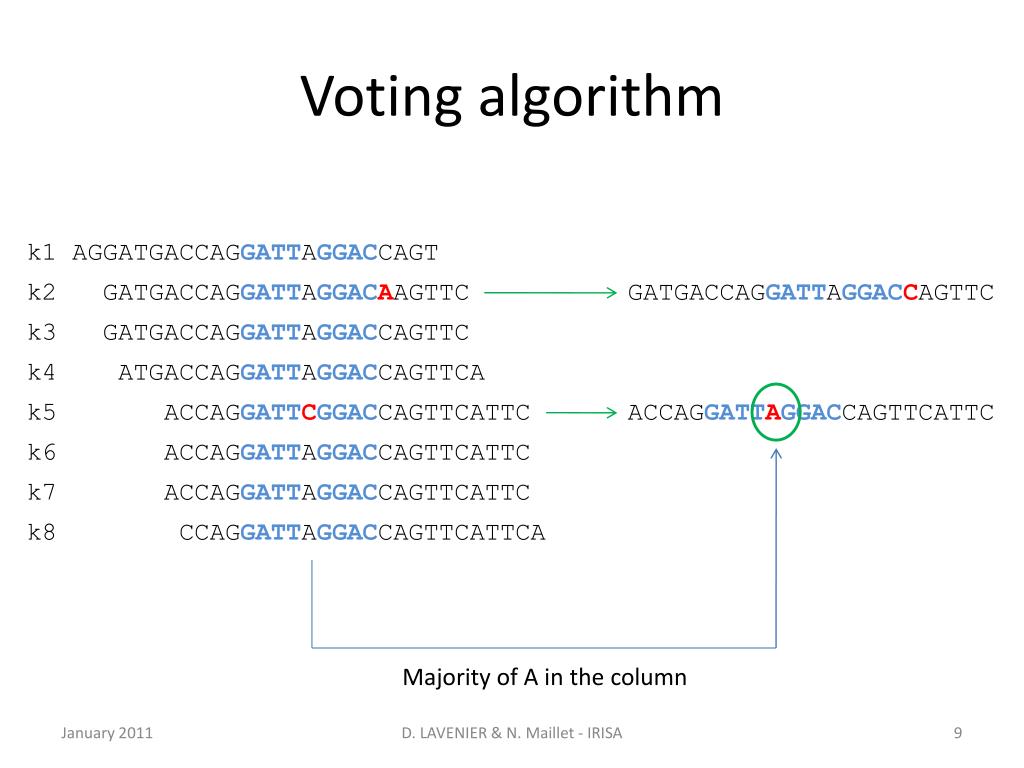This screenshot has width=1024, height=768.
Task: Click the red C in the k5 sequence
Action: pyautogui.click(x=309, y=413)
